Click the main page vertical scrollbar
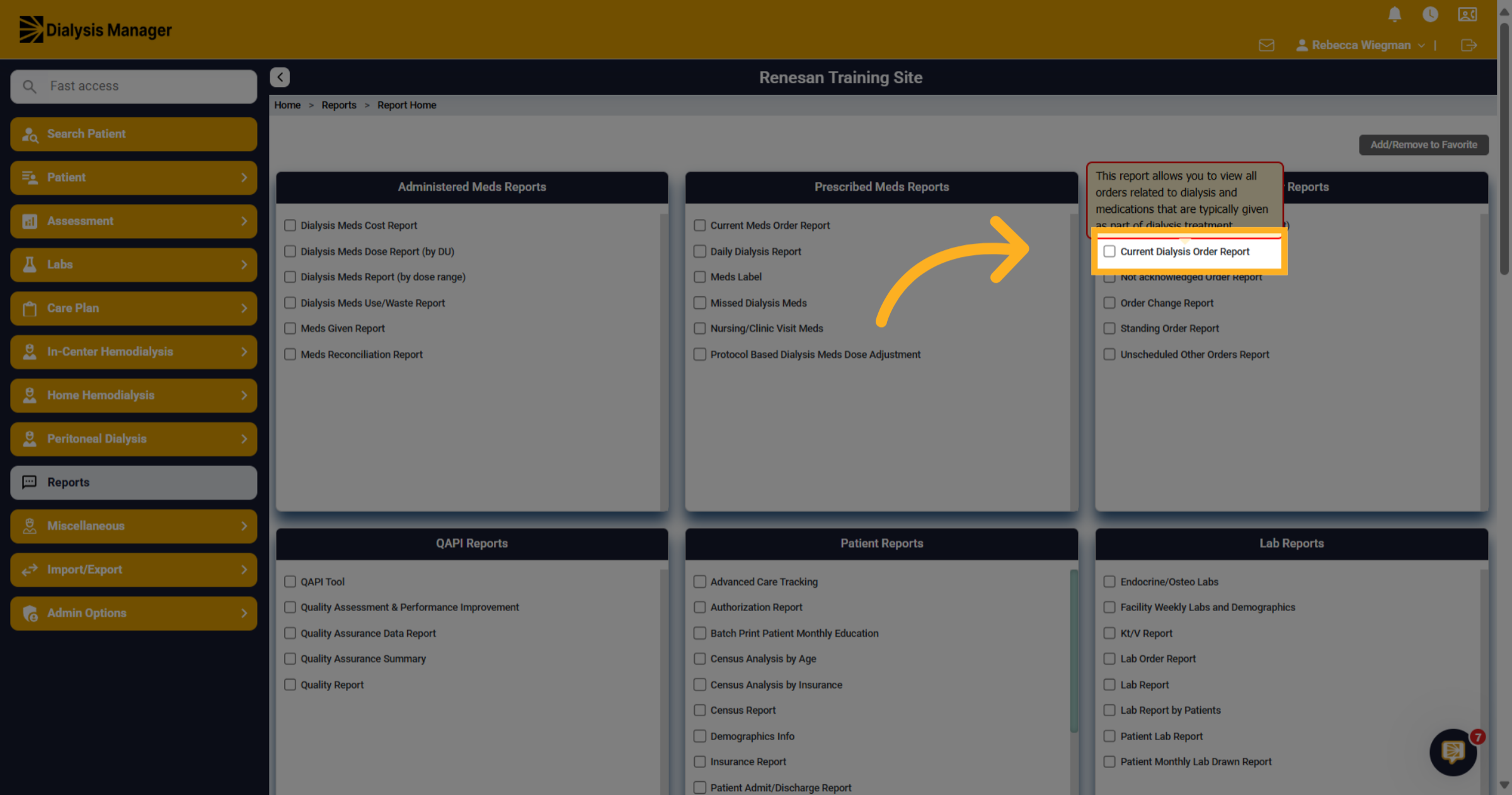This screenshot has width=1512, height=795. point(1504,149)
